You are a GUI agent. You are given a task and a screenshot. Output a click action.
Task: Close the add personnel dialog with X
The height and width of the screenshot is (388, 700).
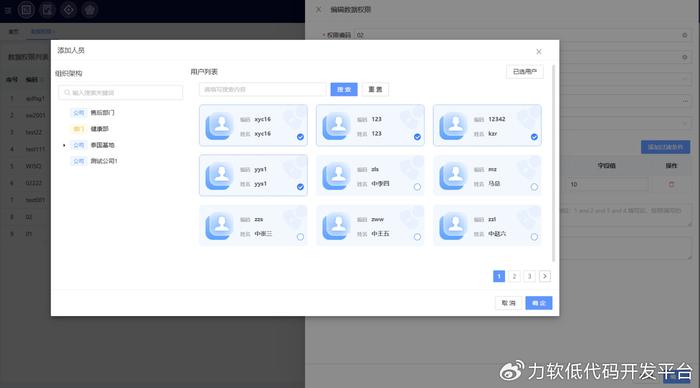click(x=539, y=52)
